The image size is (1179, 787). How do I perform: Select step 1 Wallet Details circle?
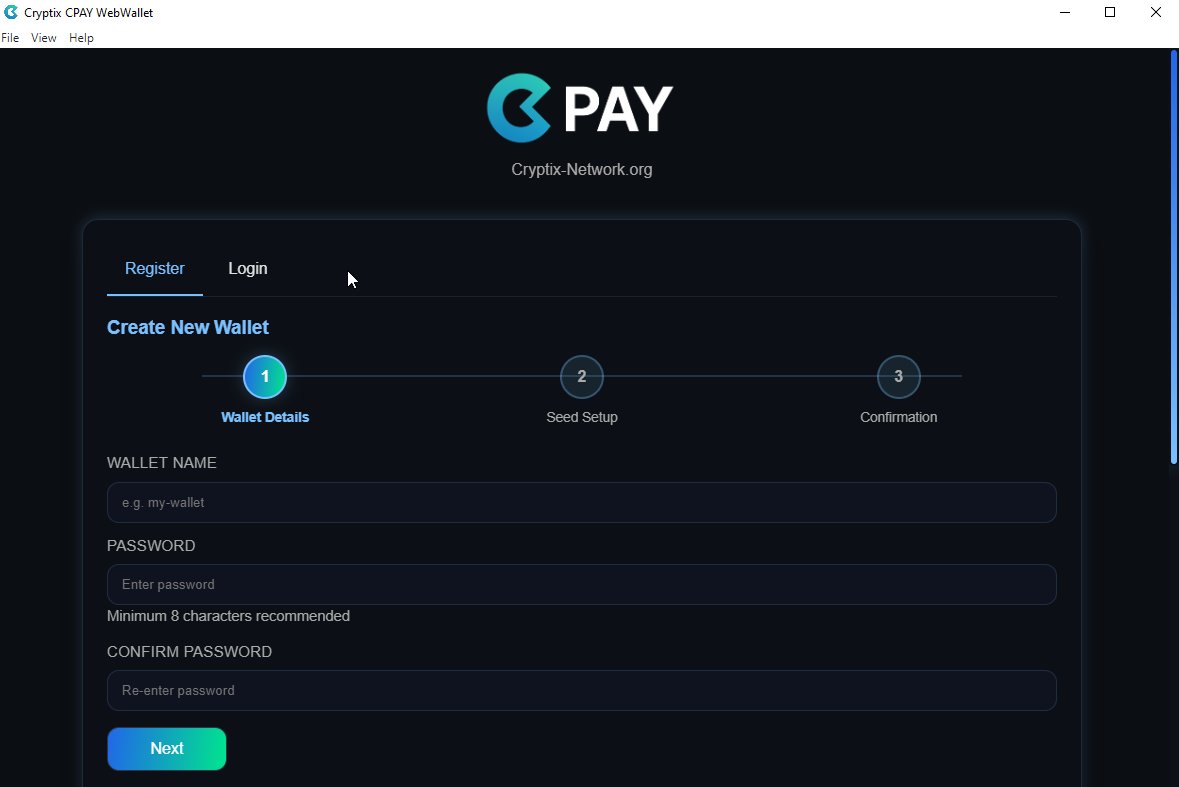pyautogui.click(x=265, y=377)
